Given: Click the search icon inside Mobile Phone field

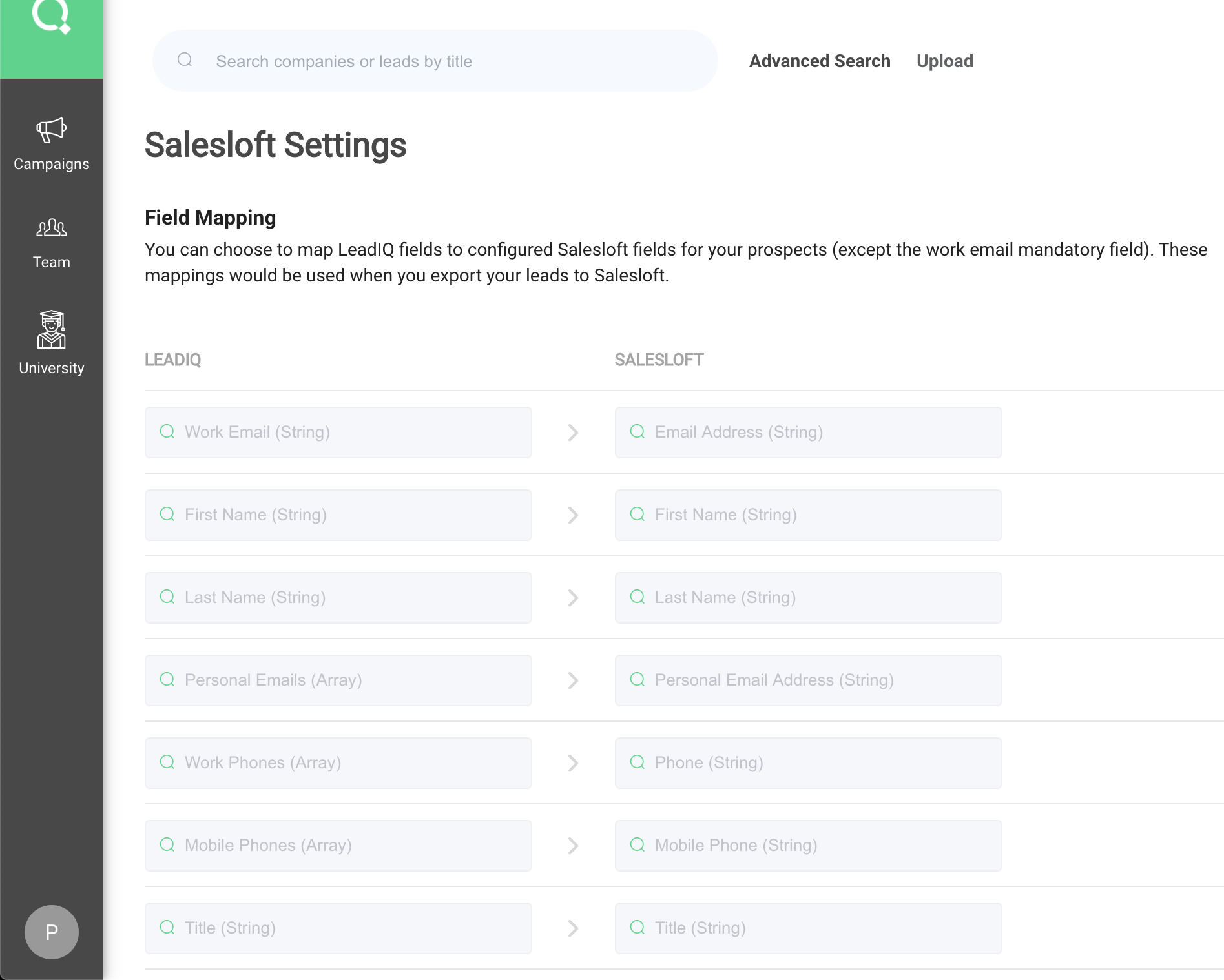Looking at the screenshot, I should click(x=638, y=845).
